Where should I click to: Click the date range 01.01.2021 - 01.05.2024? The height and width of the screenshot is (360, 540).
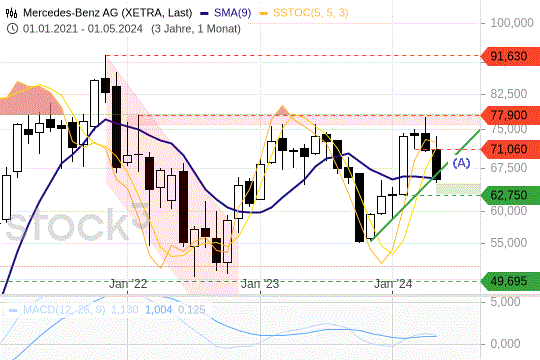coord(83,29)
